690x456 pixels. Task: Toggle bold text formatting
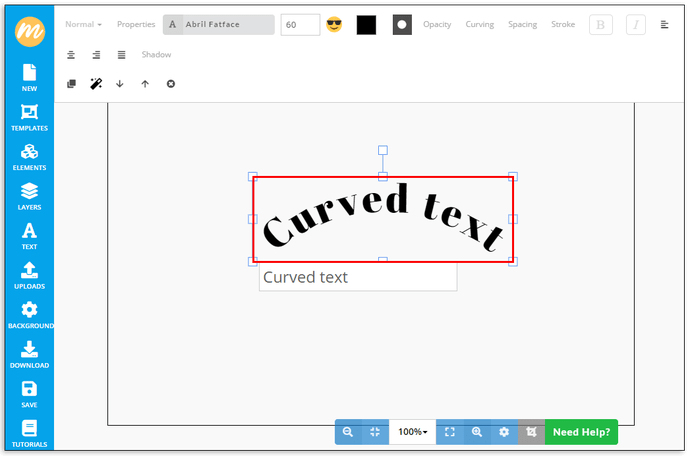click(600, 25)
